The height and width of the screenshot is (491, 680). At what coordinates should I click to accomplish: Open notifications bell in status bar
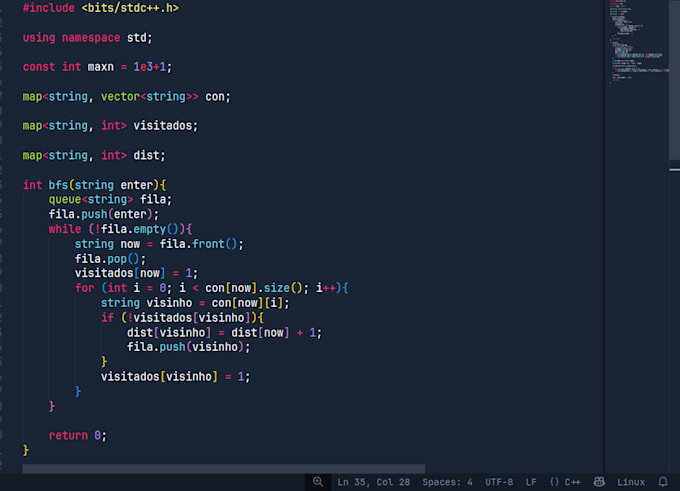coord(663,482)
